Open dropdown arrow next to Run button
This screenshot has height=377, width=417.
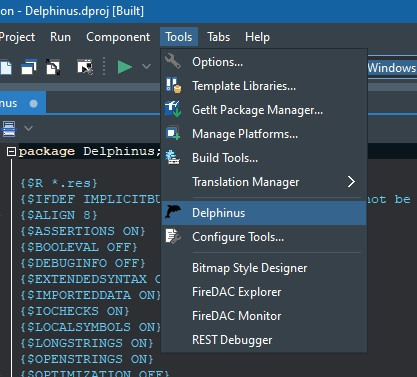(146, 67)
